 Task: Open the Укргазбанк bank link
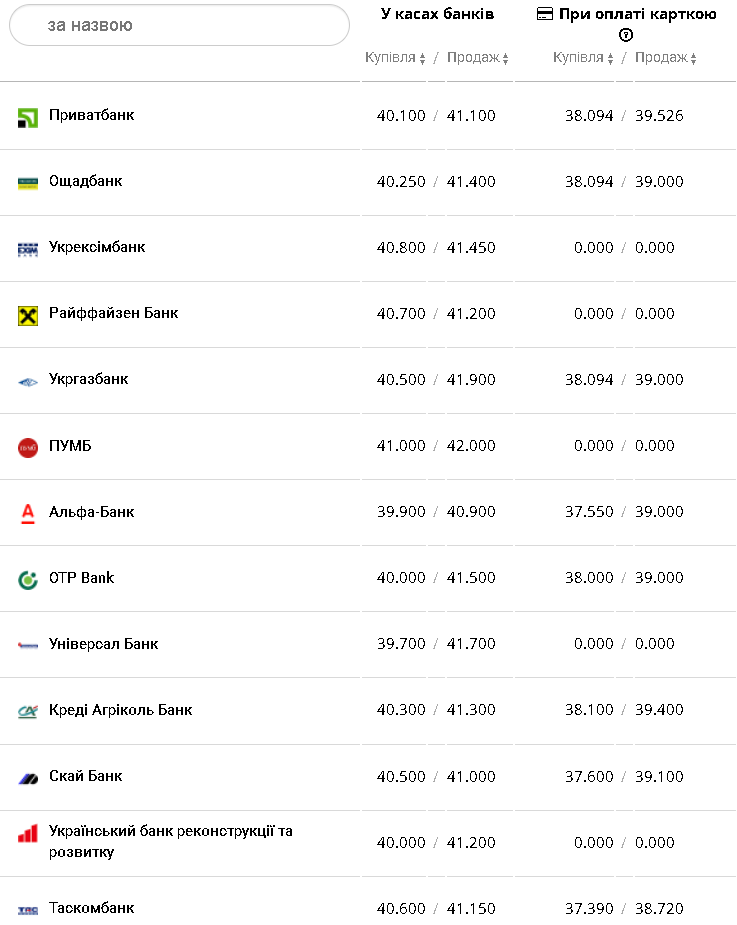click(x=89, y=379)
